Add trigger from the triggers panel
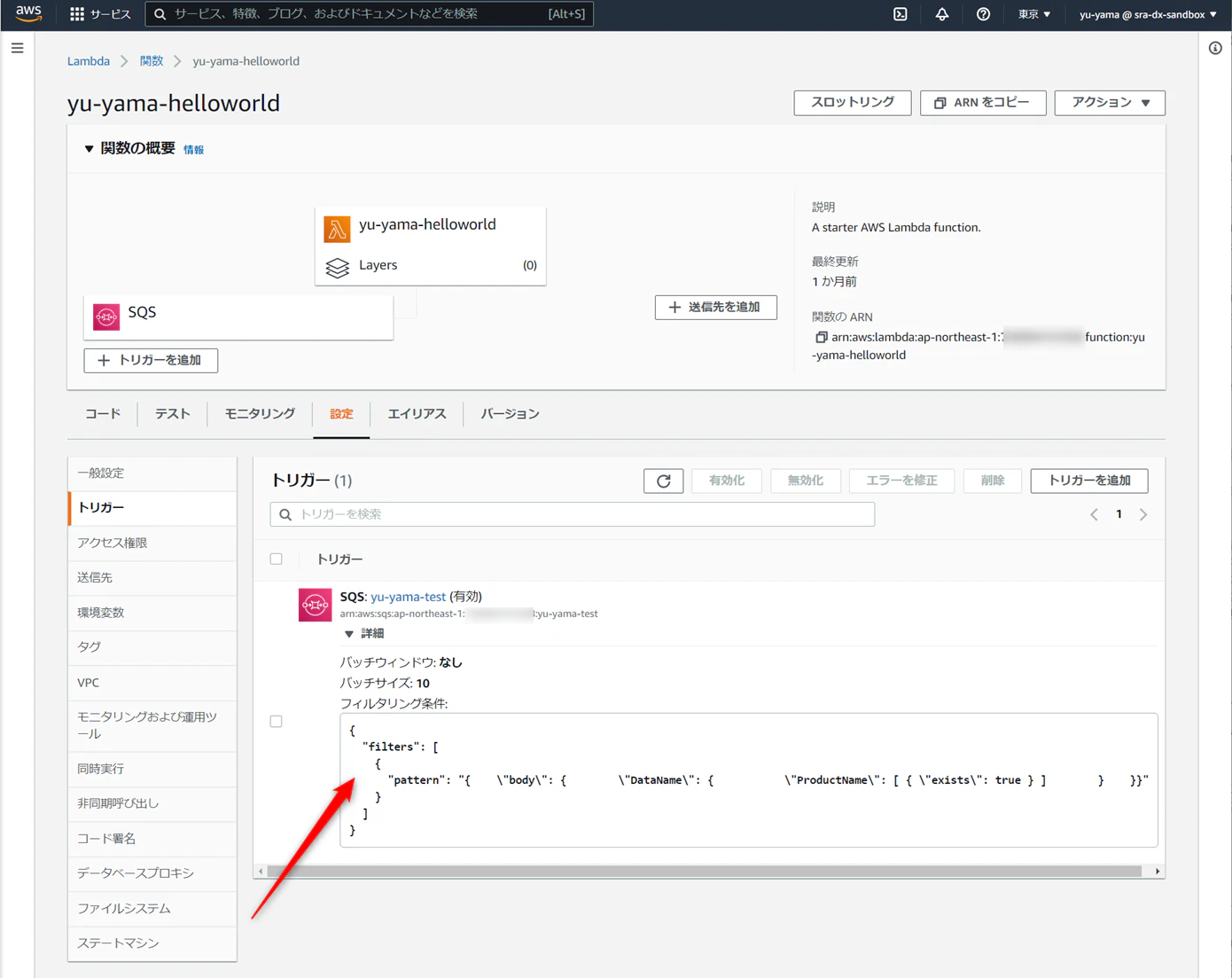This screenshot has height=978, width=1232. pyautogui.click(x=1089, y=481)
